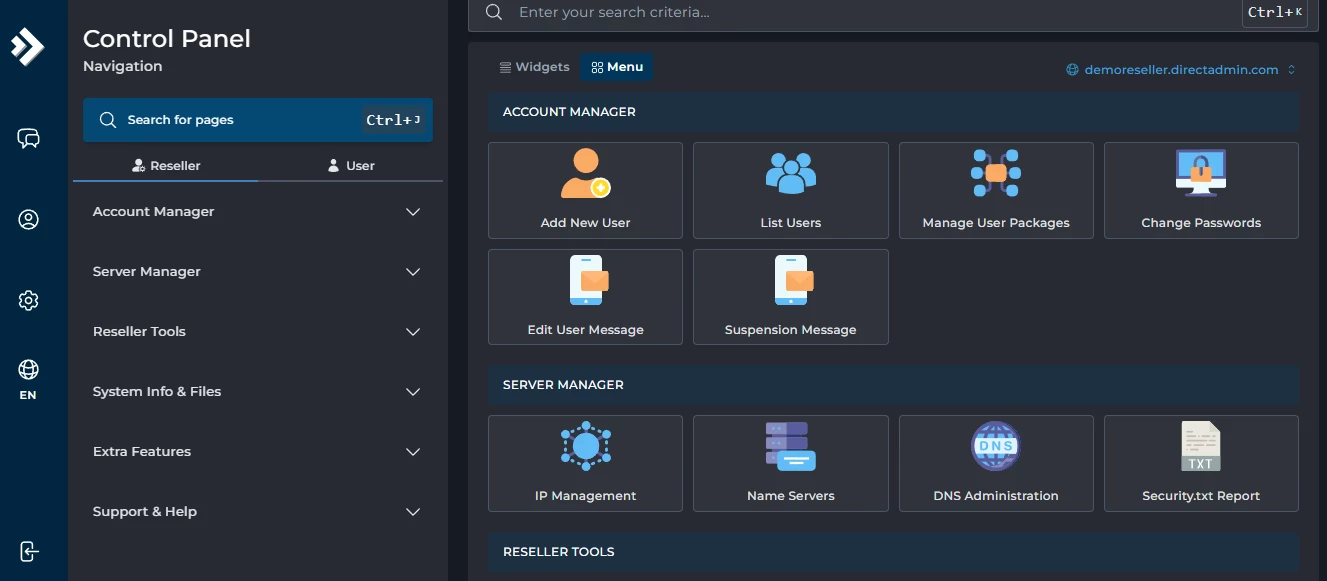Open Add New User
The width and height of the screenshot is (1327, 581).
(585, 190)
